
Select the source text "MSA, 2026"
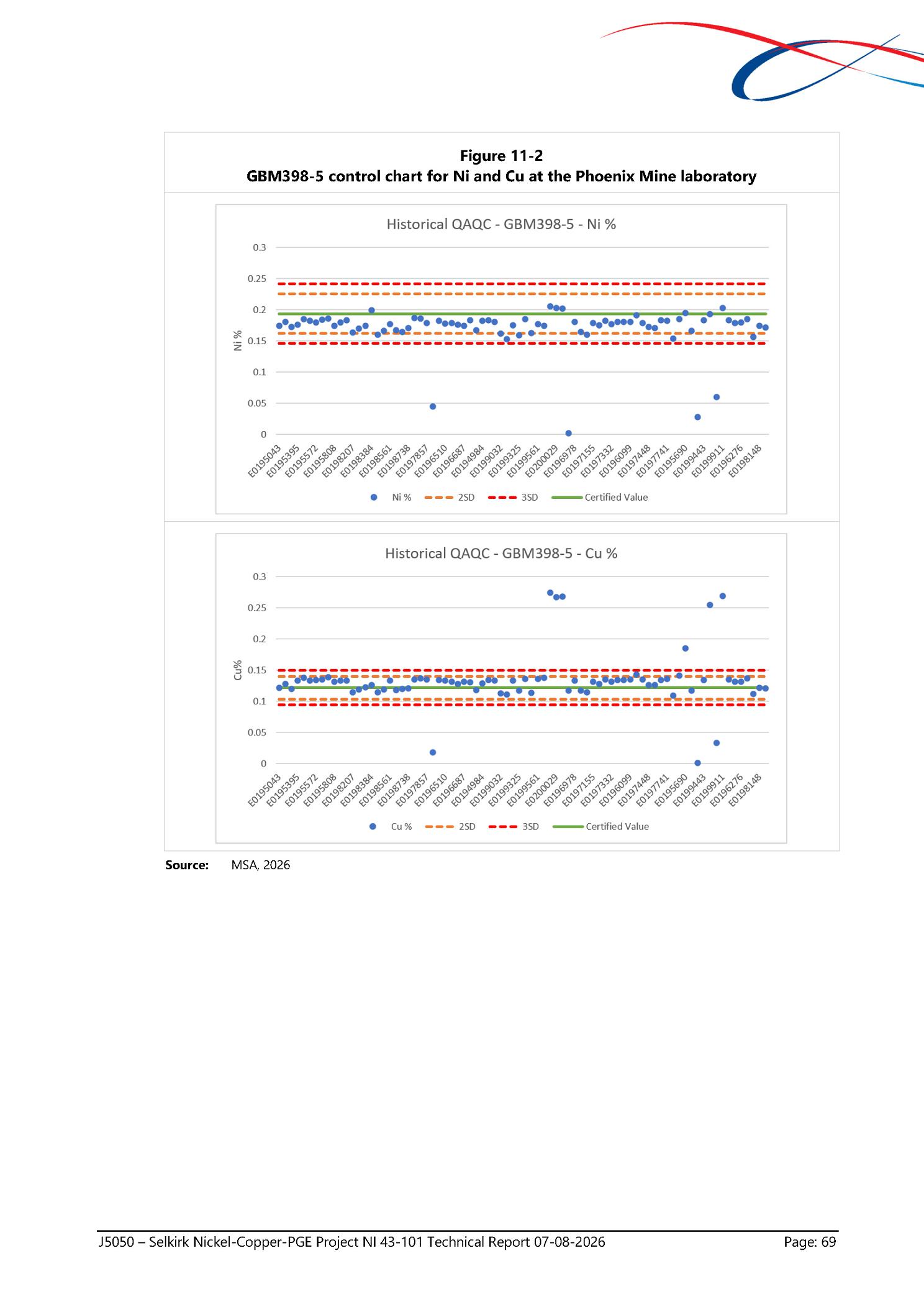point(261,865)
